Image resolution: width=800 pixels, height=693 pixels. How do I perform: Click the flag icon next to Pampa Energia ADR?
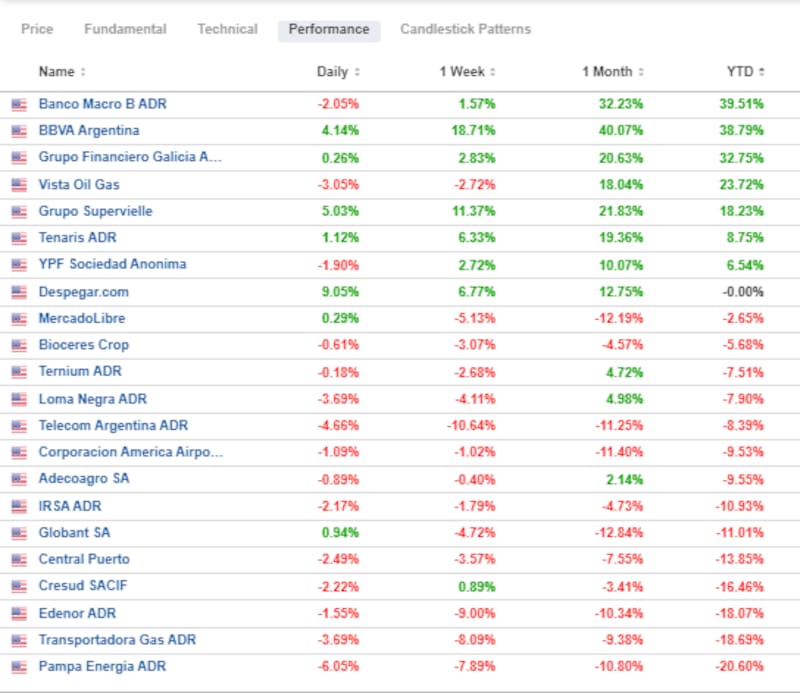click(x=18, y=667)
